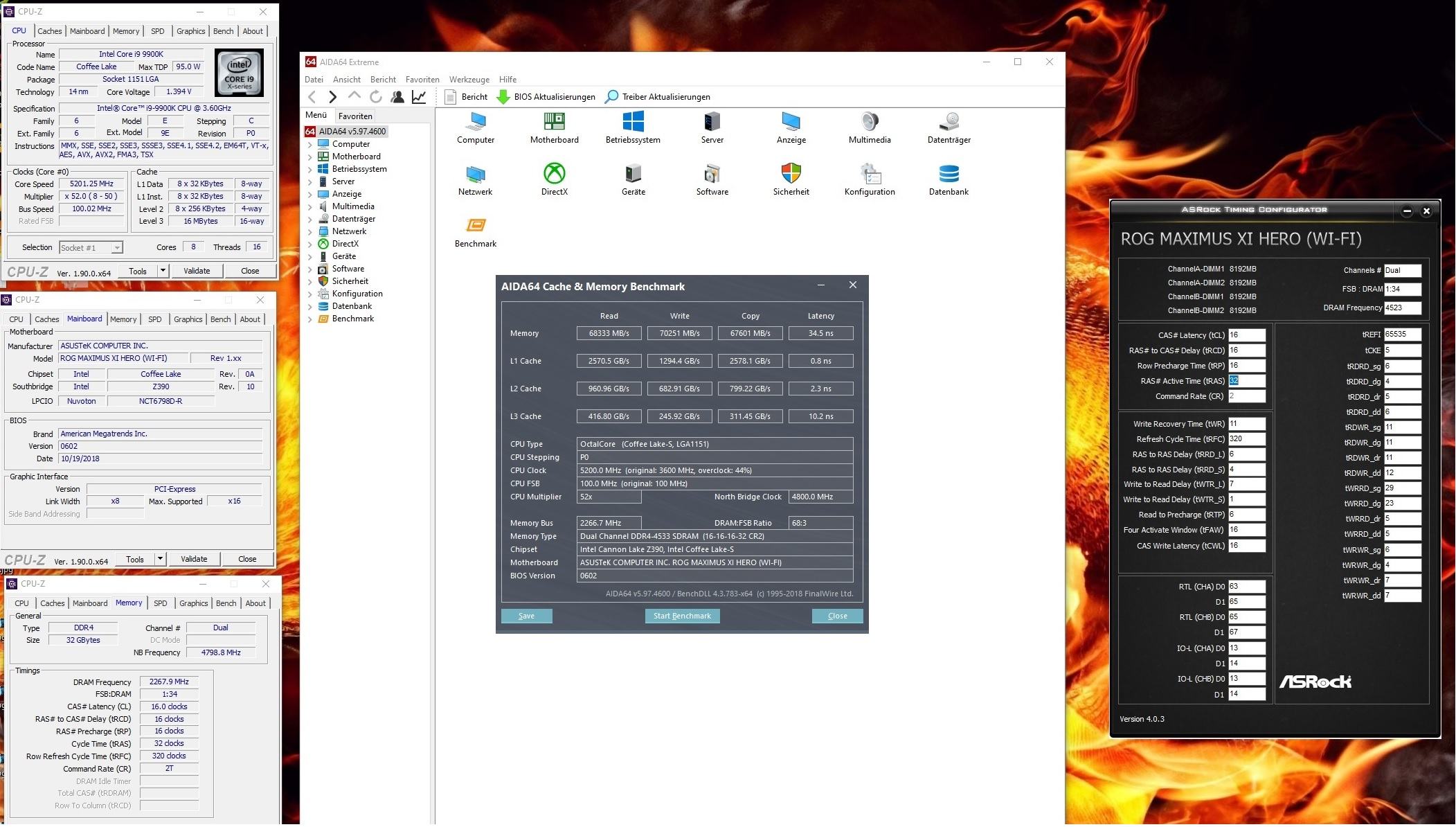The image size is (1456, 827).
Task: Switch to Graphics tab in bottom CPU-Z window
Action: (x=193, y=603)
